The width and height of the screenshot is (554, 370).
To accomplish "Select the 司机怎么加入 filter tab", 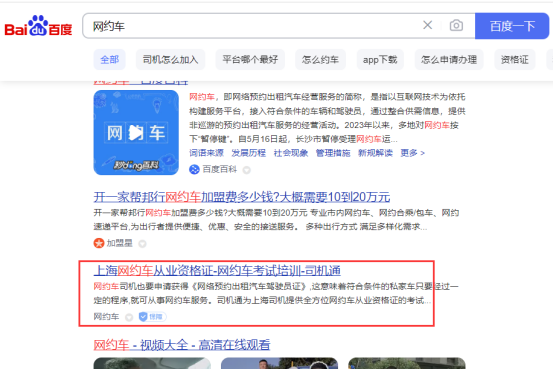I will click(x=170, y=60).
